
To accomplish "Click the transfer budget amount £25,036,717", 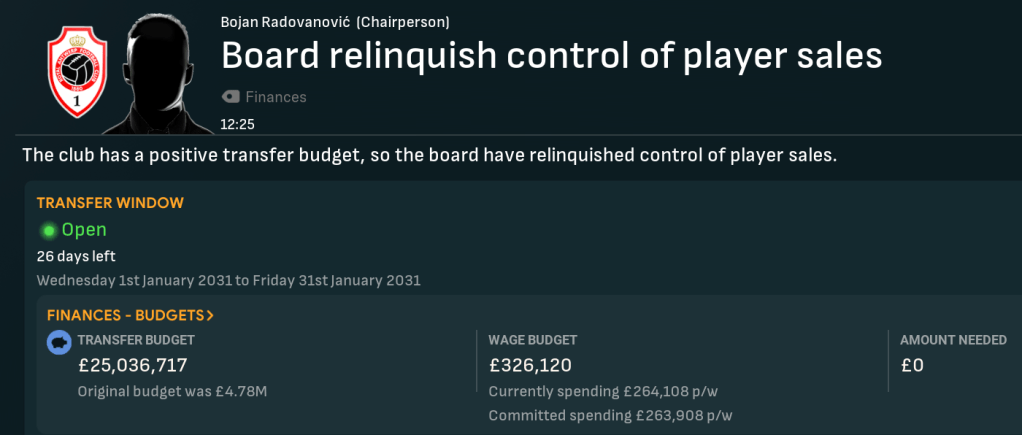I will (x=132, y=365).
